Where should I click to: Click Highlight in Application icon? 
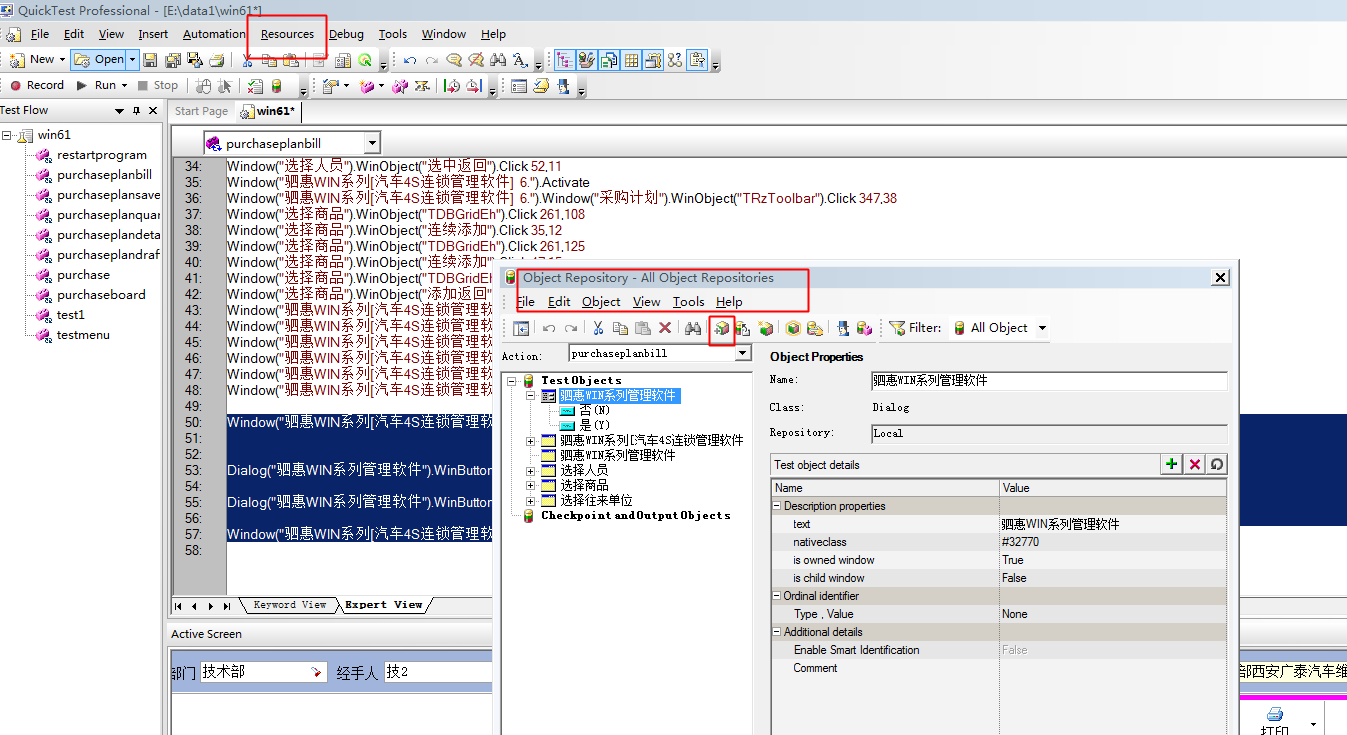tap(793, 328)
